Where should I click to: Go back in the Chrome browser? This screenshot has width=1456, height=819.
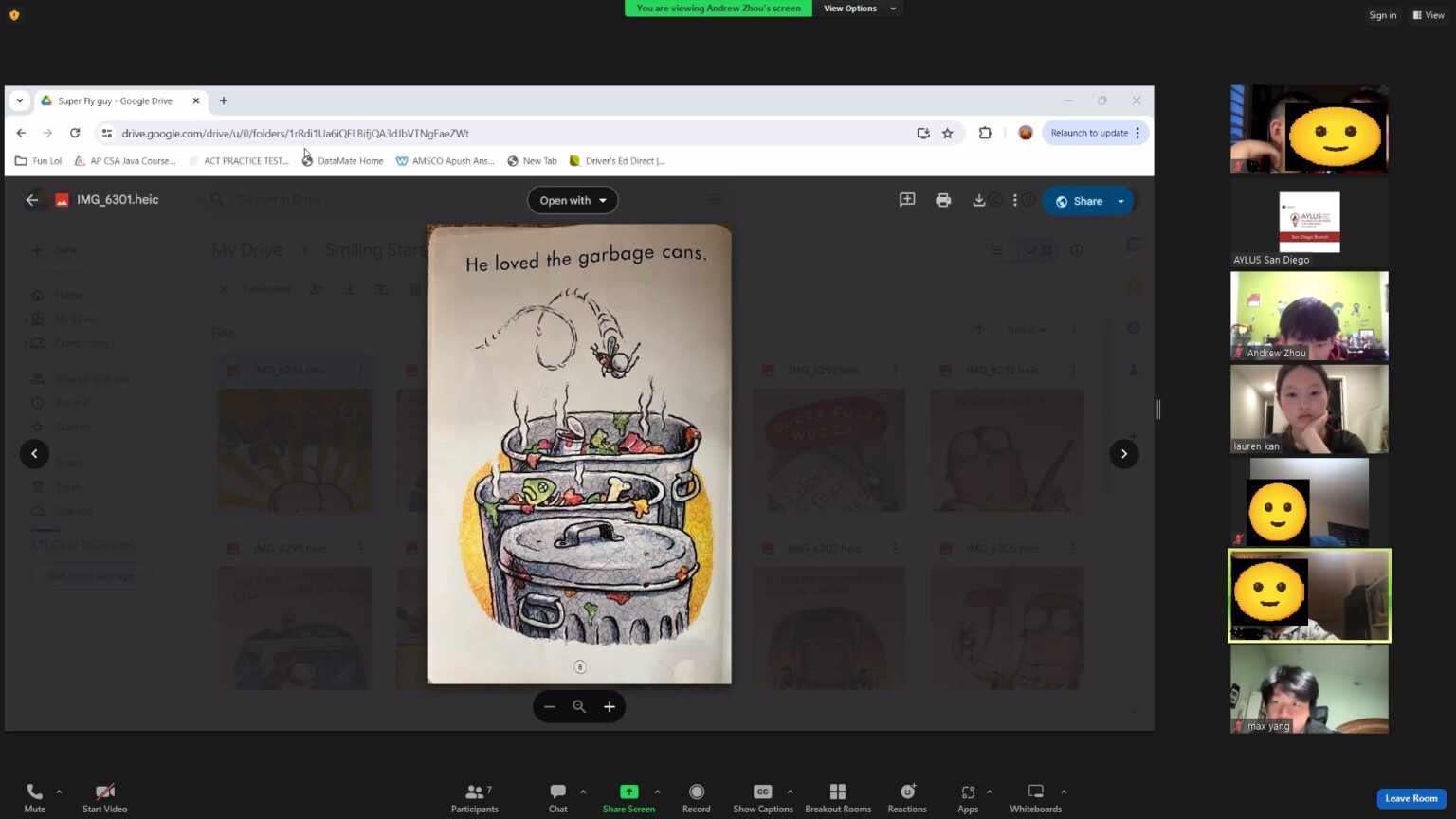(21, 133)
